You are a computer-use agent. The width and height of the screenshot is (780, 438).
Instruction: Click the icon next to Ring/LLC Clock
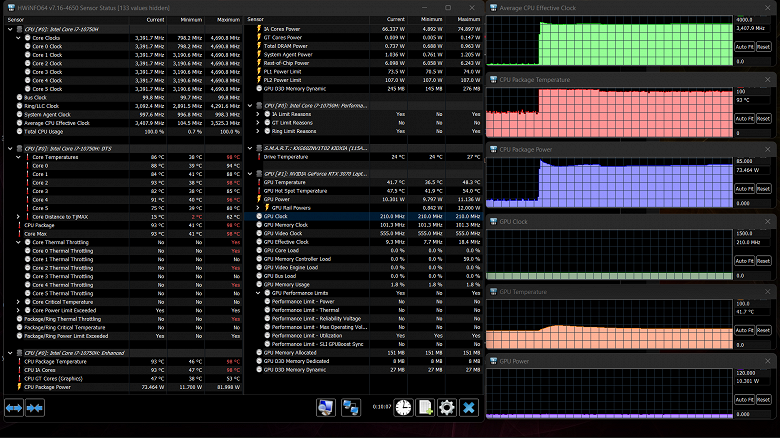coord(19,106)
